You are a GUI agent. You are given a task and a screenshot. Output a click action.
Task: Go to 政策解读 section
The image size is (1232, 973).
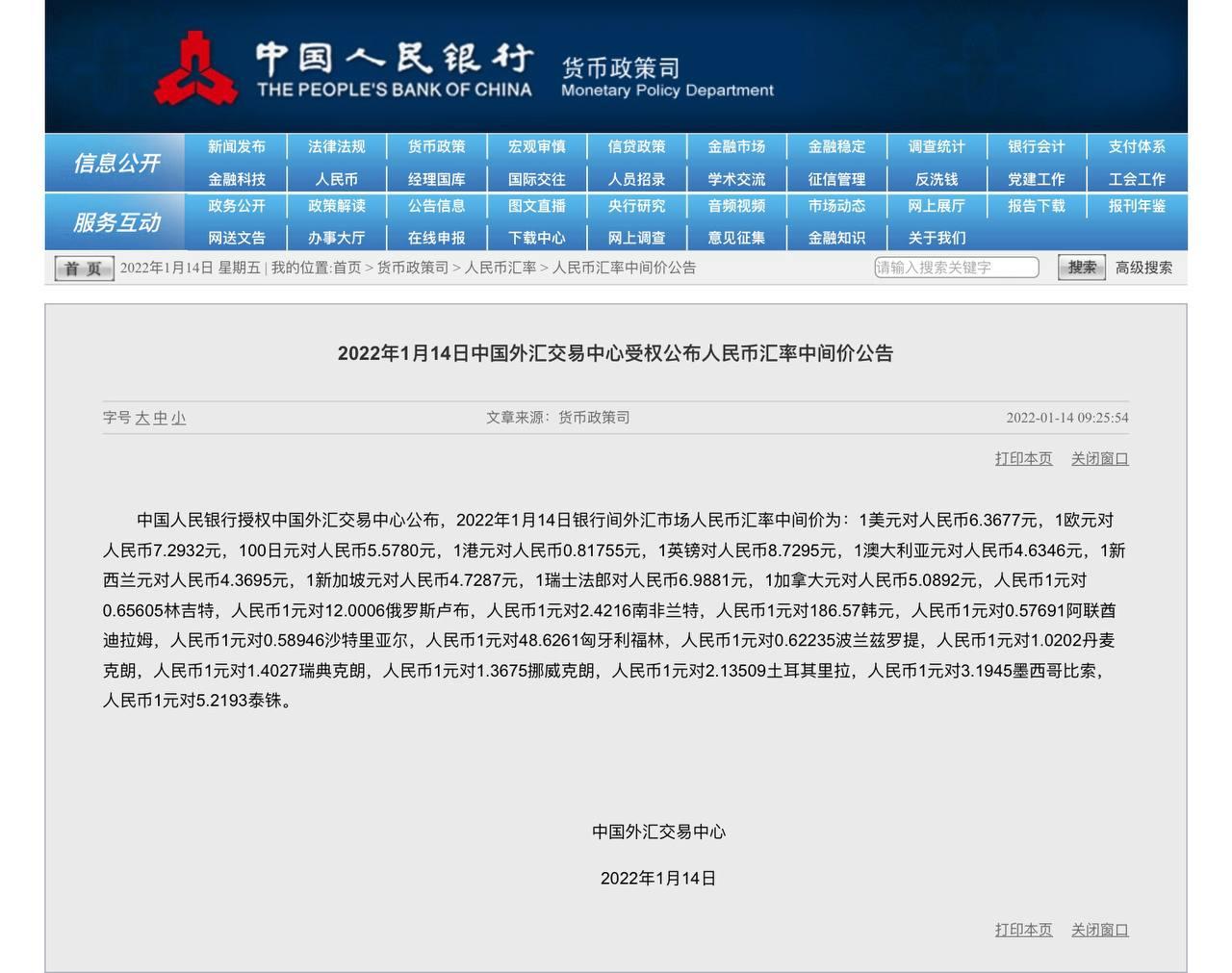tap(337, 206)
